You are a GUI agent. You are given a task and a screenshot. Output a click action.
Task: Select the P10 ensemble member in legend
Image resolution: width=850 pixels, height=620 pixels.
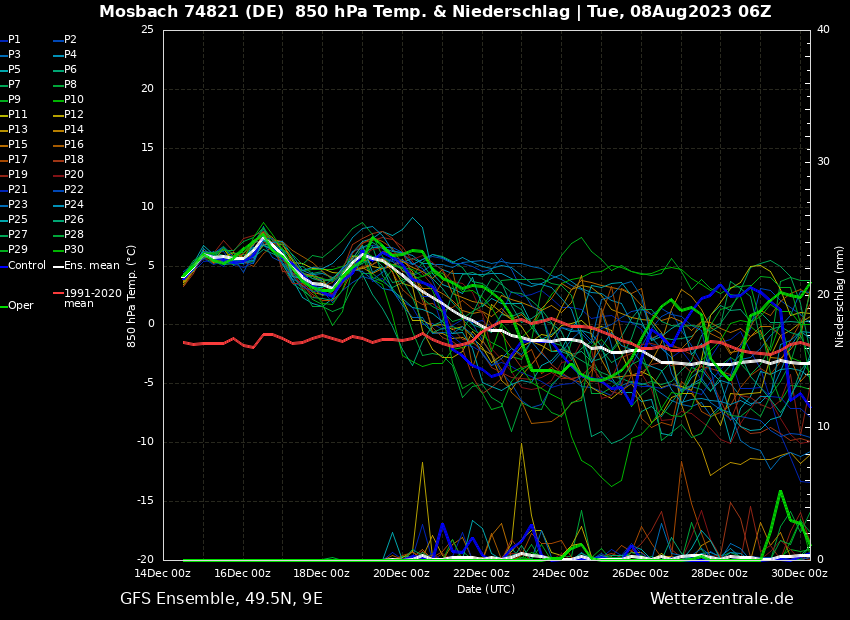(74, 100)
